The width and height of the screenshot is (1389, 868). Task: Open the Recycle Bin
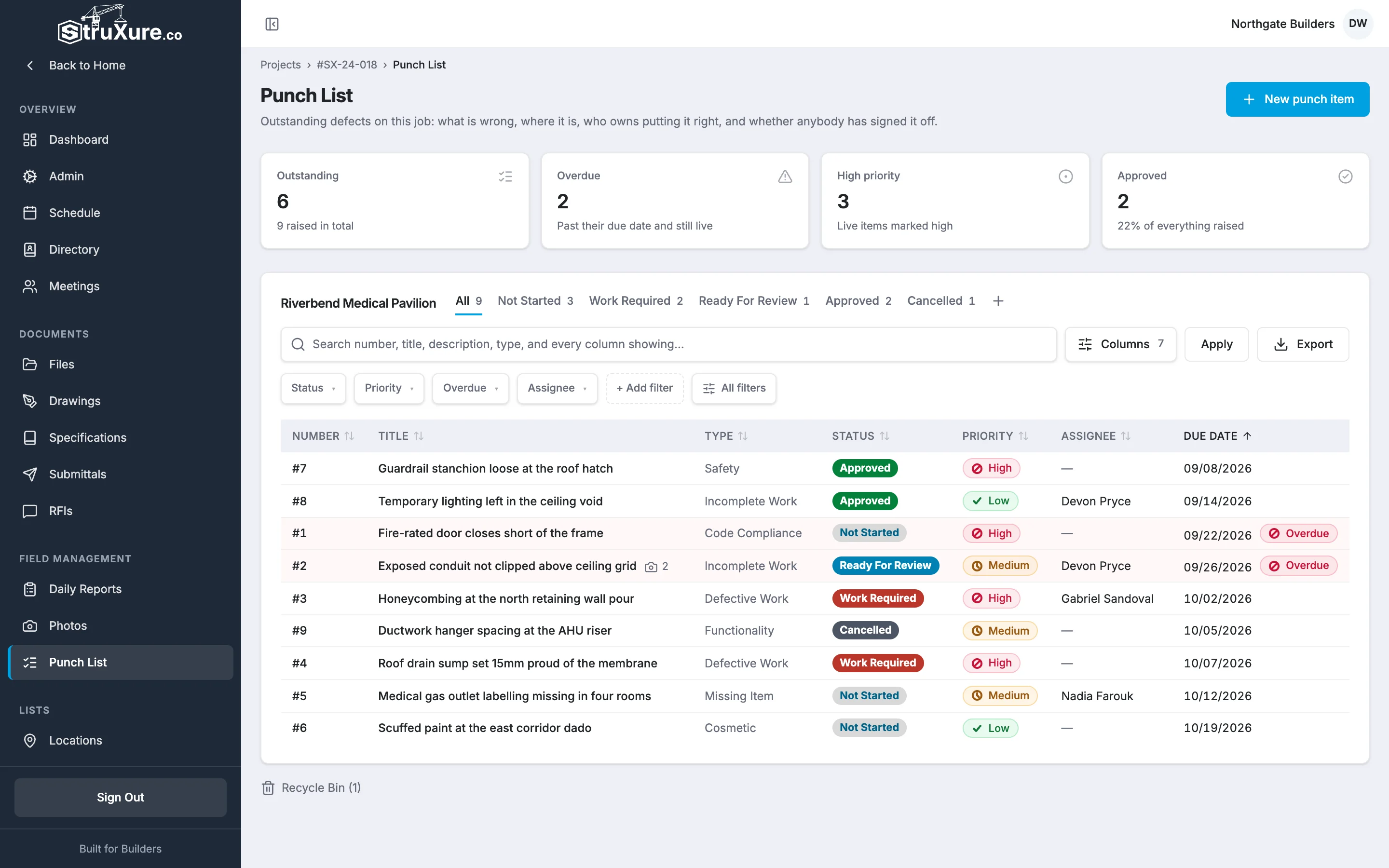point(311,787)
